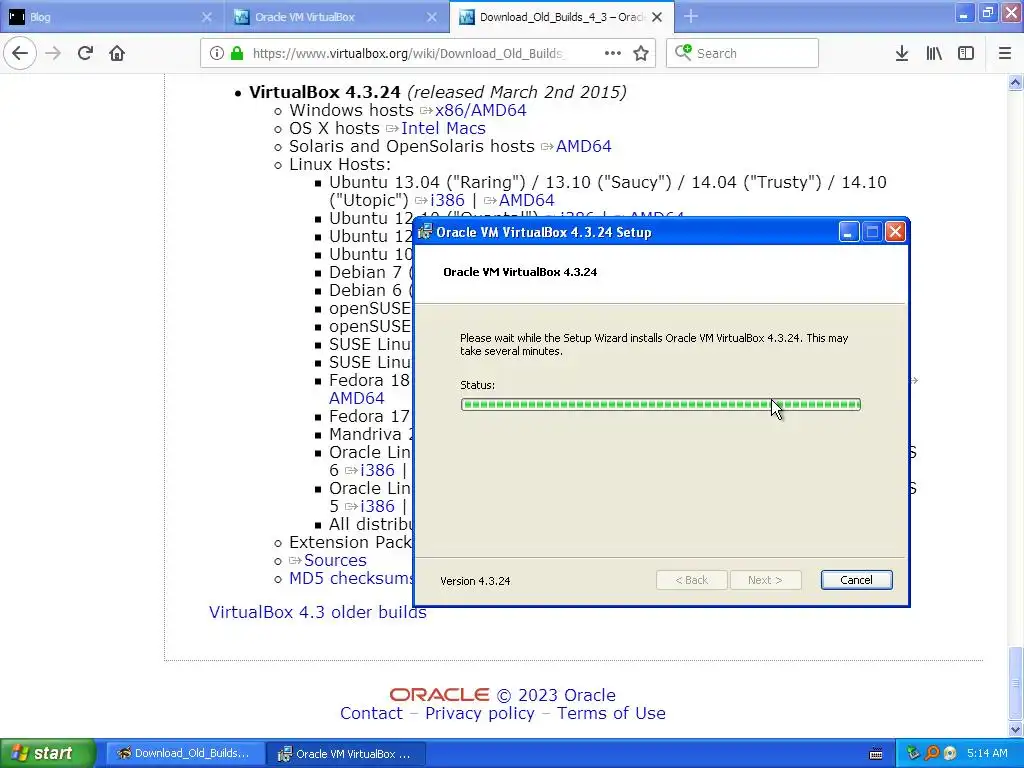Toggle the sidebar view icon
This screenshot has height=768, width=1024.
(966, 53)
